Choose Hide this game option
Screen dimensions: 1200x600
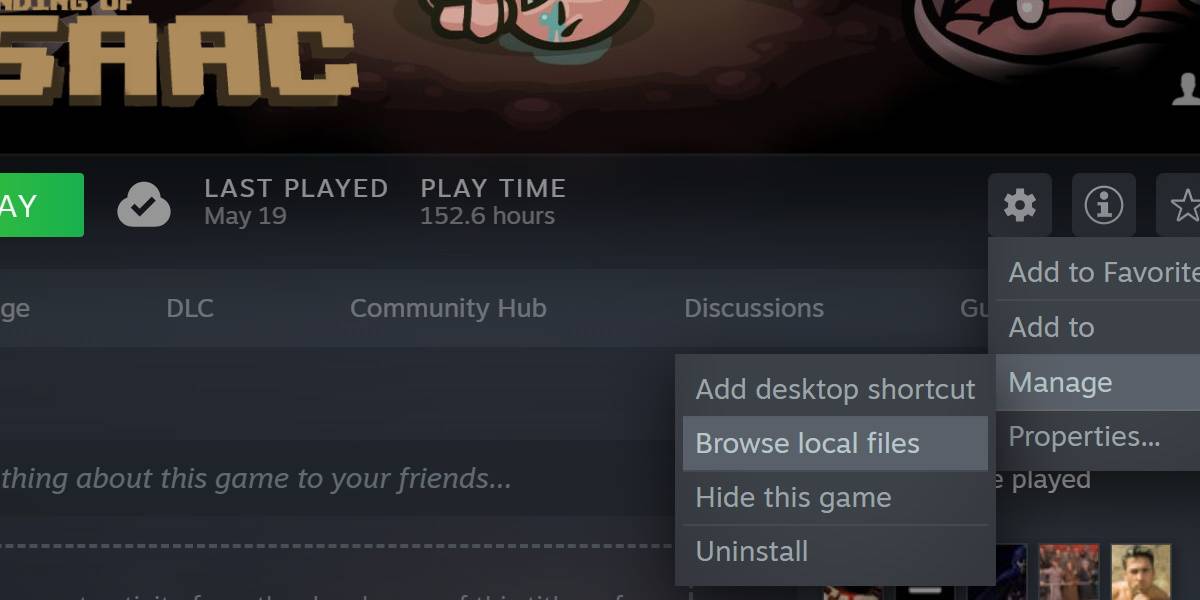(x=835, y=497)
